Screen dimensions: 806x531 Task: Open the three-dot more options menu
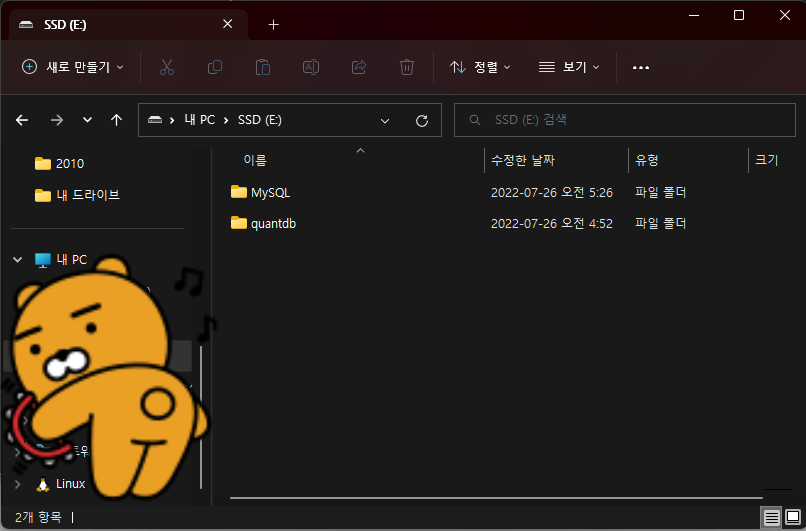tap(640, 67)
